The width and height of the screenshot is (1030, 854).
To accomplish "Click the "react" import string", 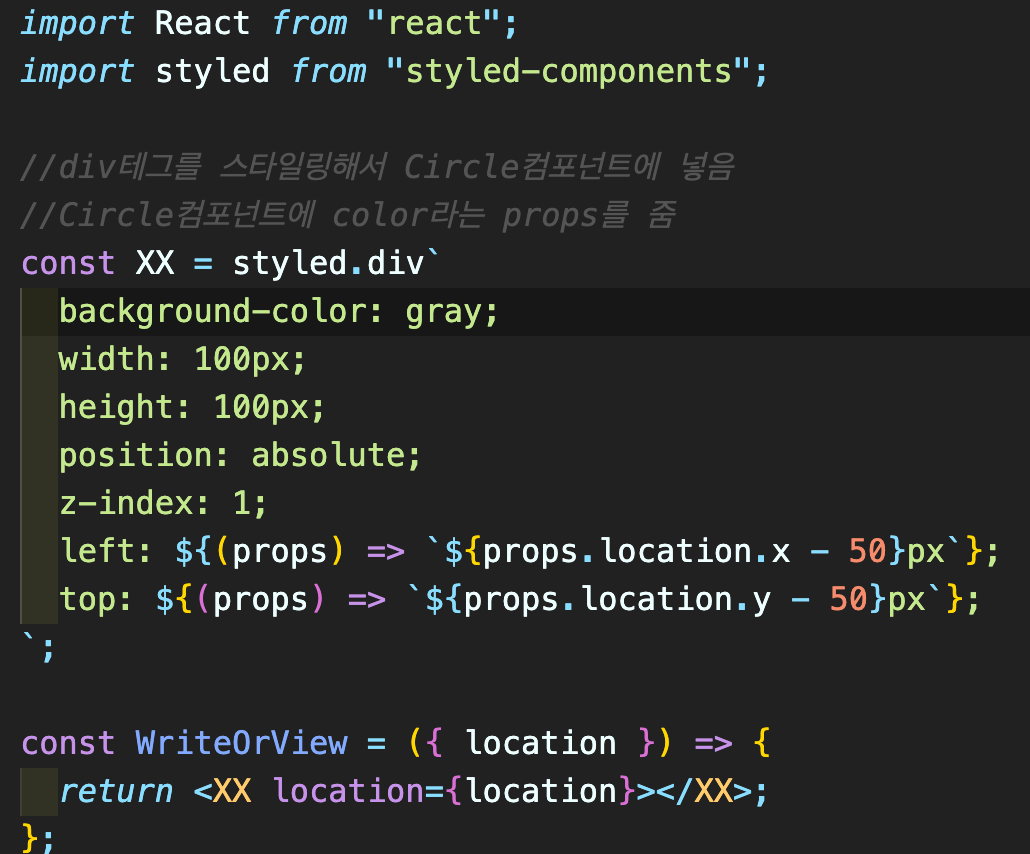I will [x=434, y=24].
